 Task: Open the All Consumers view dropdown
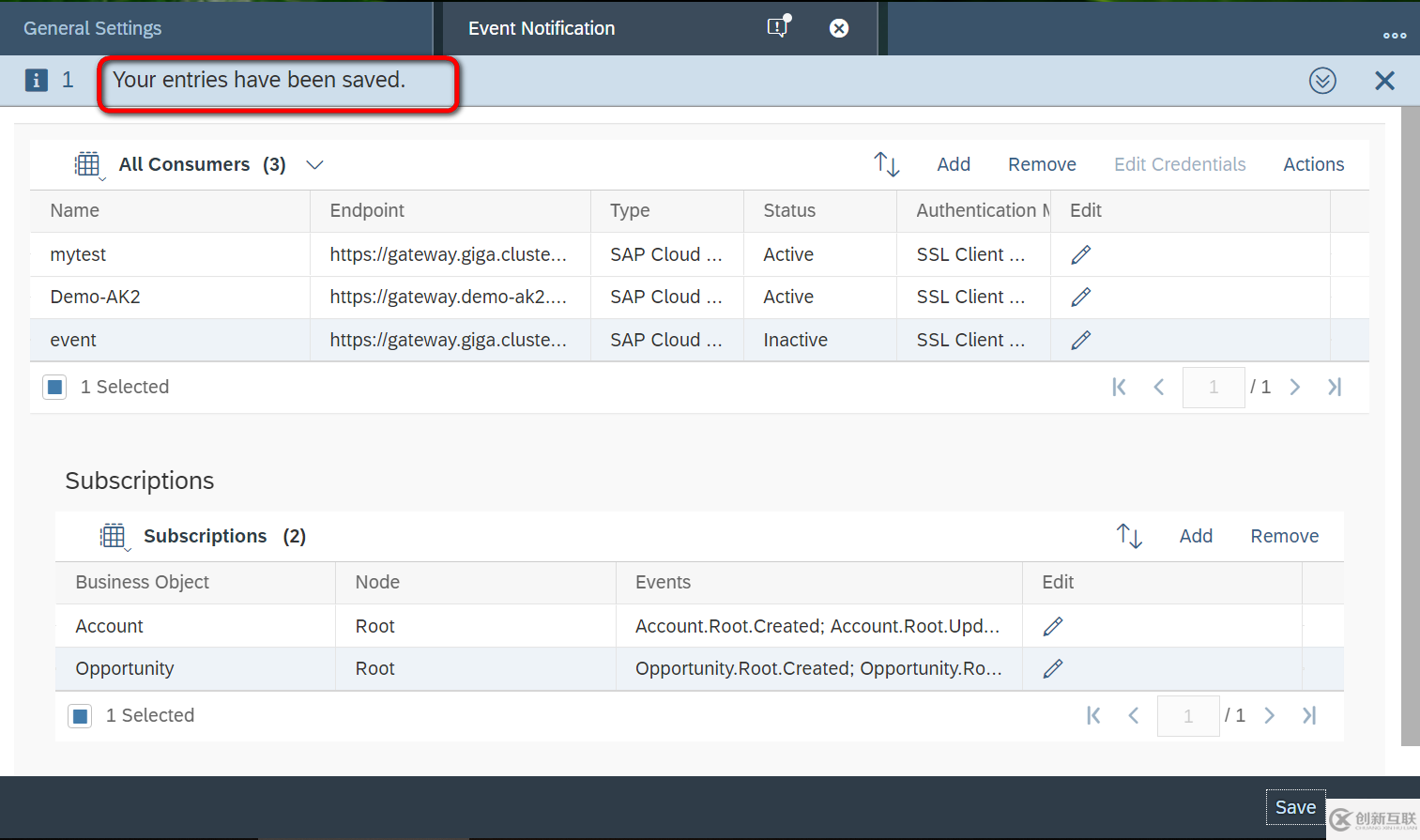(314, 164)
